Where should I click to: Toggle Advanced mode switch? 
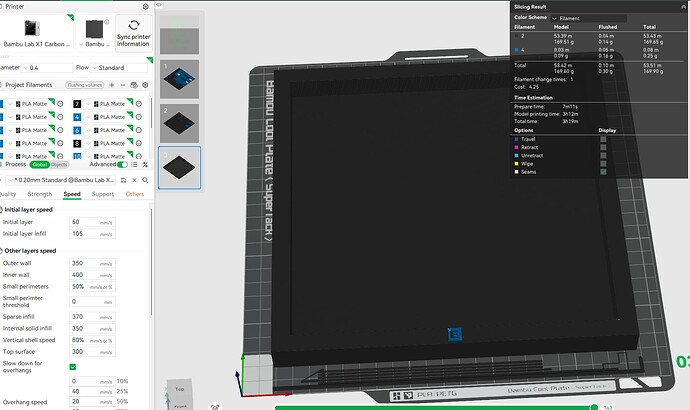[x=122, y=165]
